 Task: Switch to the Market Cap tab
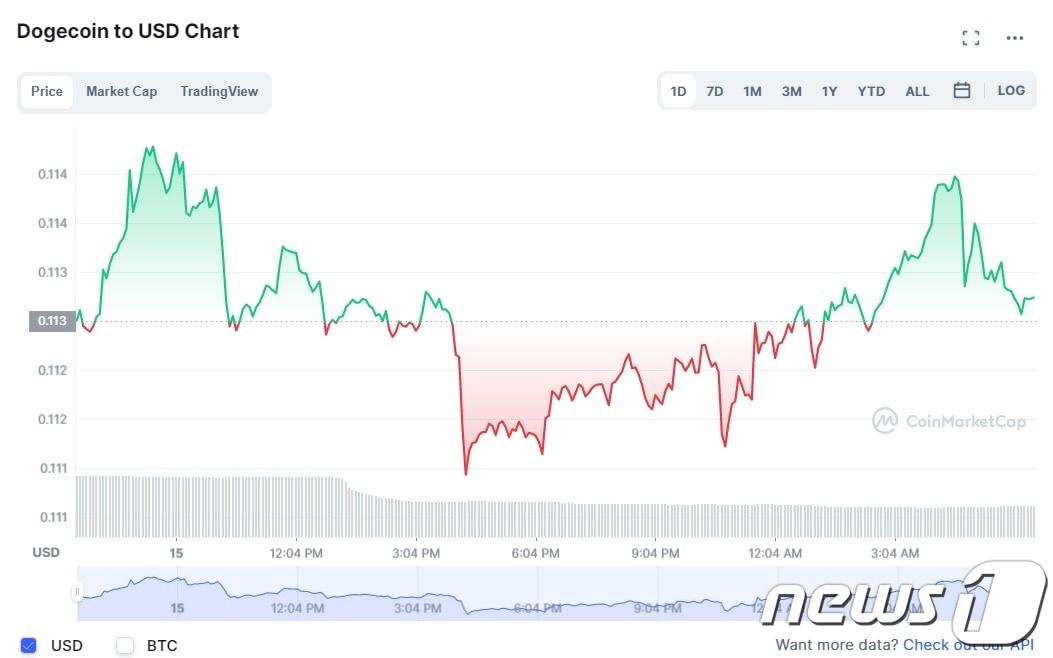point(121,91)
